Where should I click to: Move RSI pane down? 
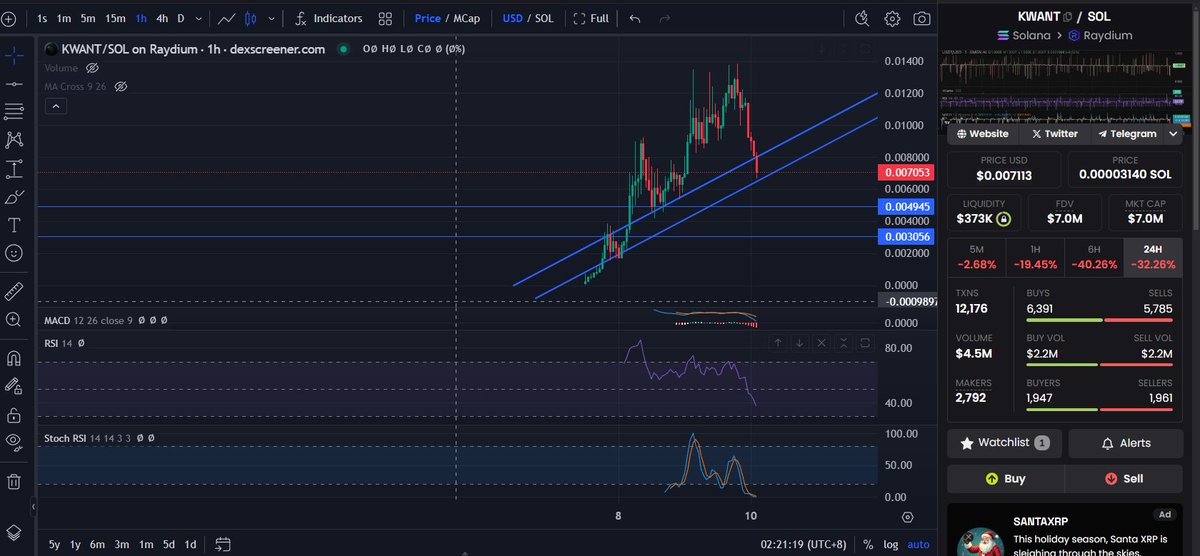pos(800,343)
